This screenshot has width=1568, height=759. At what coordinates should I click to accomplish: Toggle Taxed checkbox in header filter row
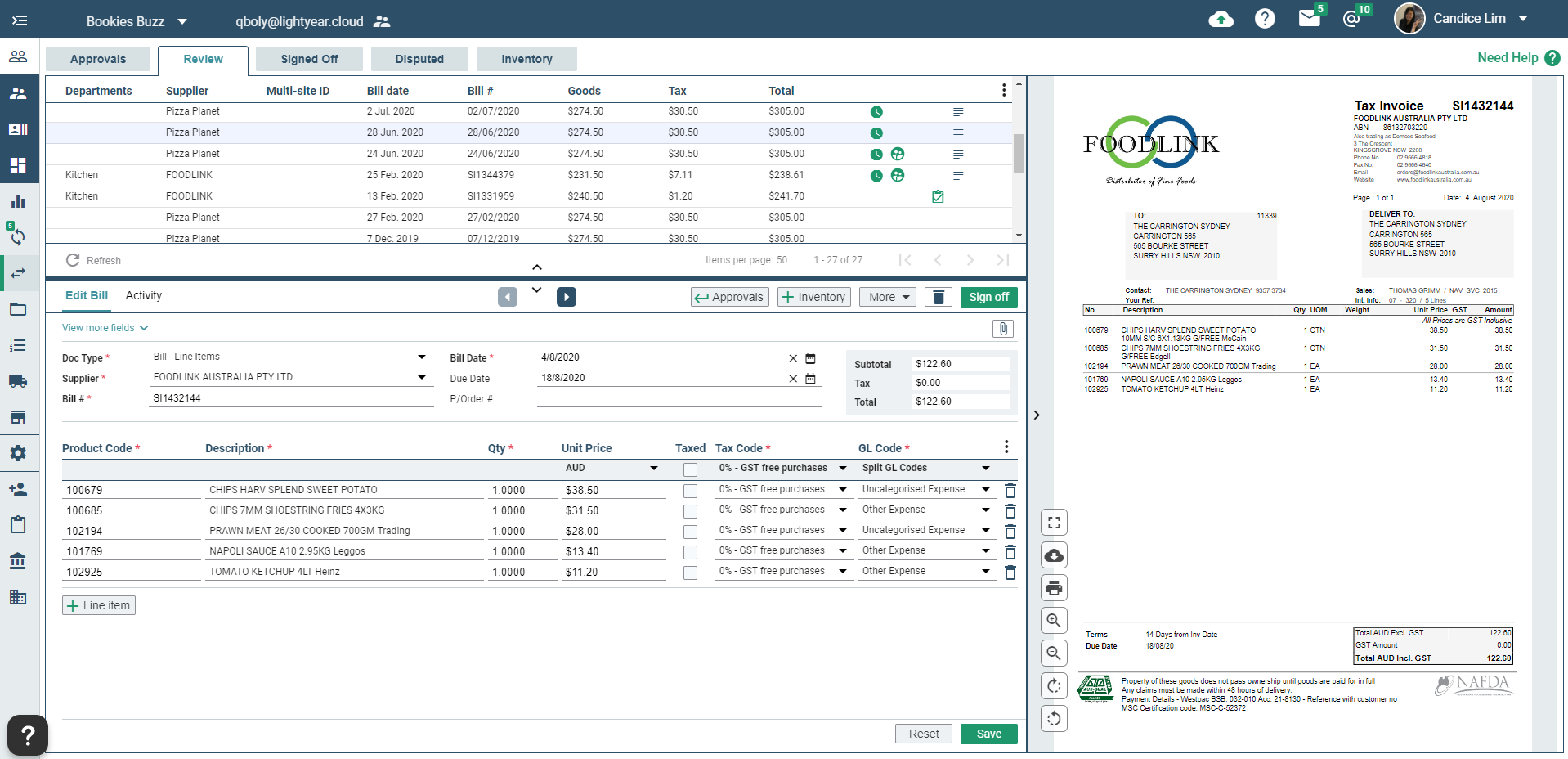691,469
